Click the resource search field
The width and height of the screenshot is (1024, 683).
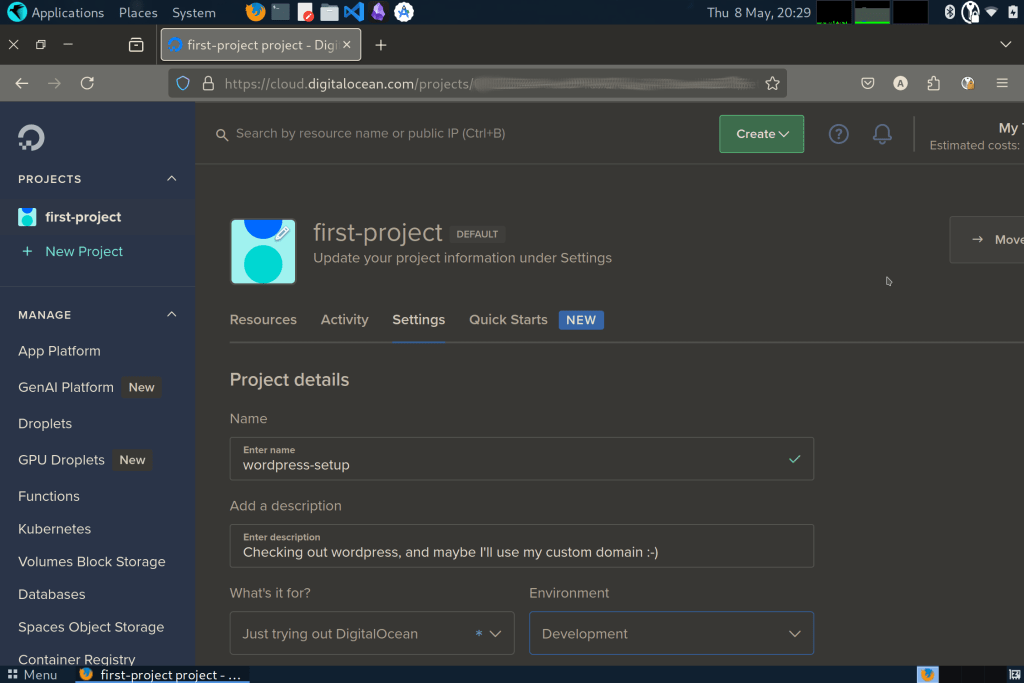click(x=370, y=133)
